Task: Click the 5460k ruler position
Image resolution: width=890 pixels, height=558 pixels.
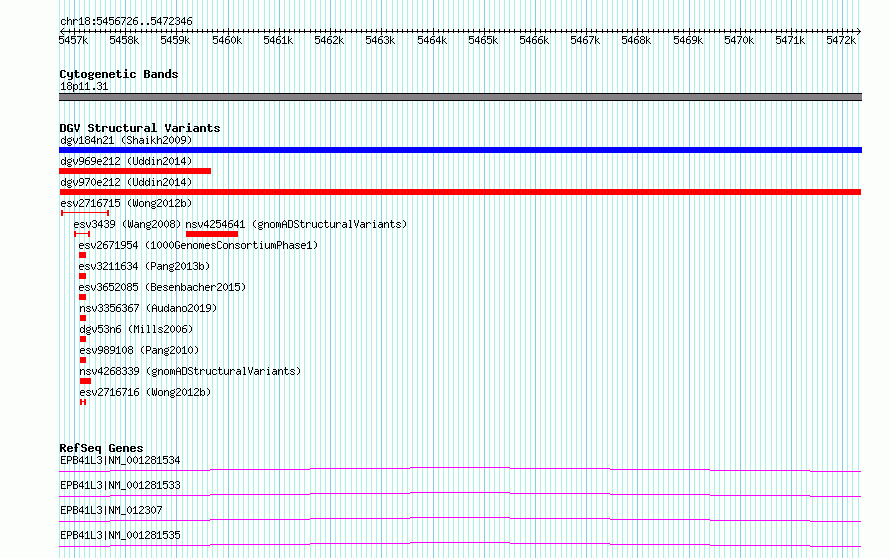Action: (227, 40)
